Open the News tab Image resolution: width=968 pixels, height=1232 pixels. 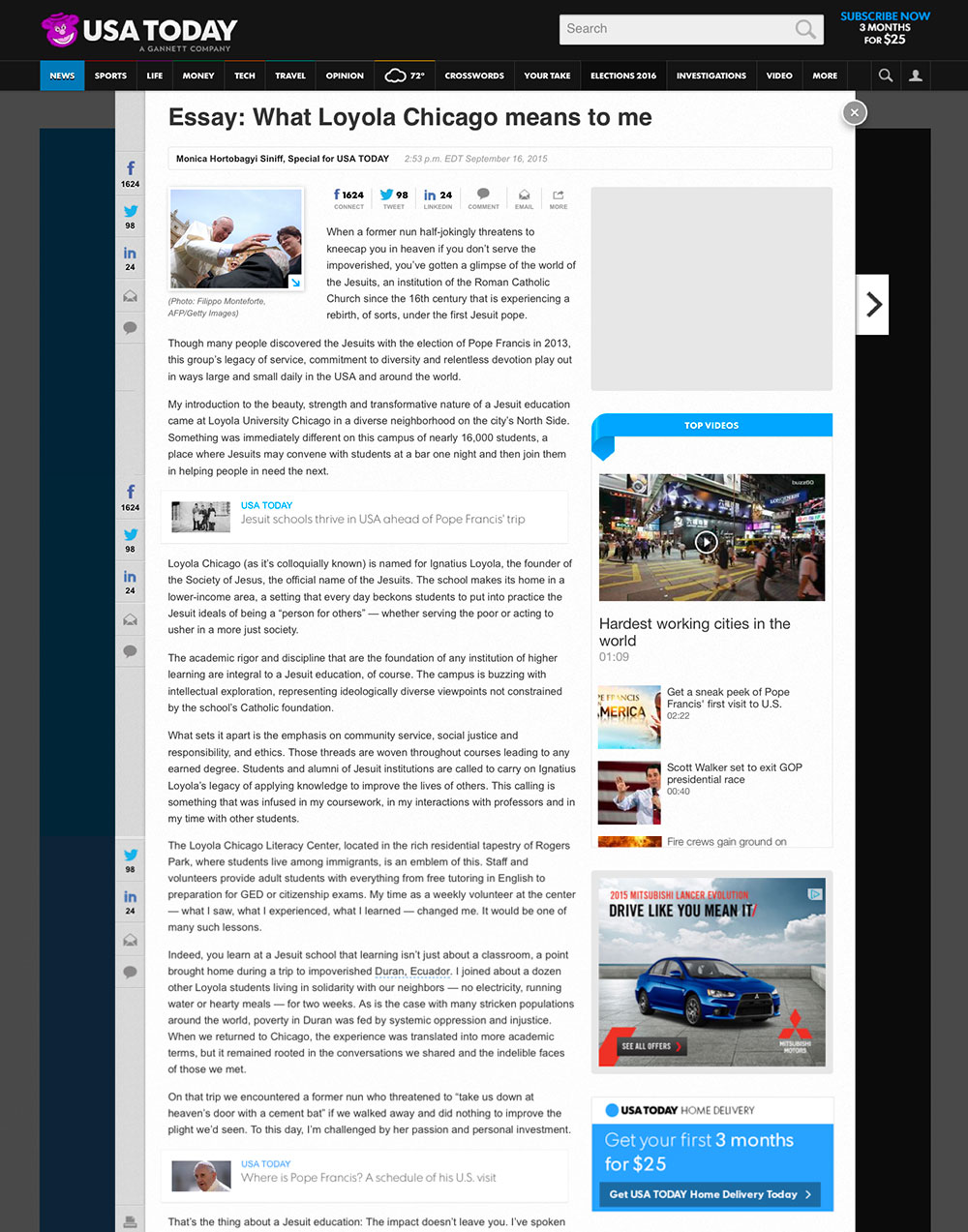62,75
